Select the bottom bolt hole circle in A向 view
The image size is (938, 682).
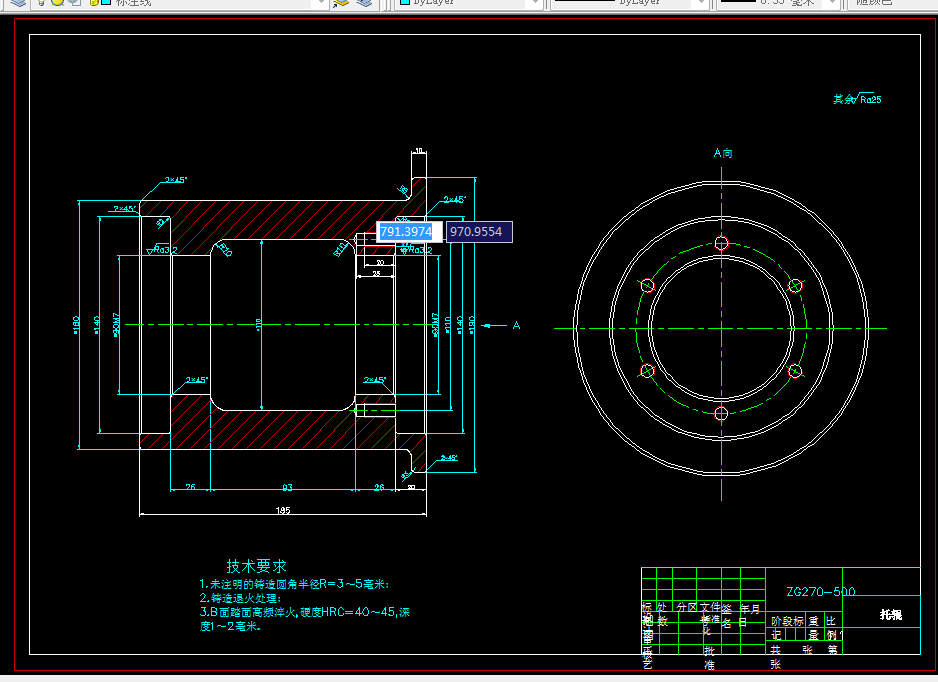pos(721,413)
